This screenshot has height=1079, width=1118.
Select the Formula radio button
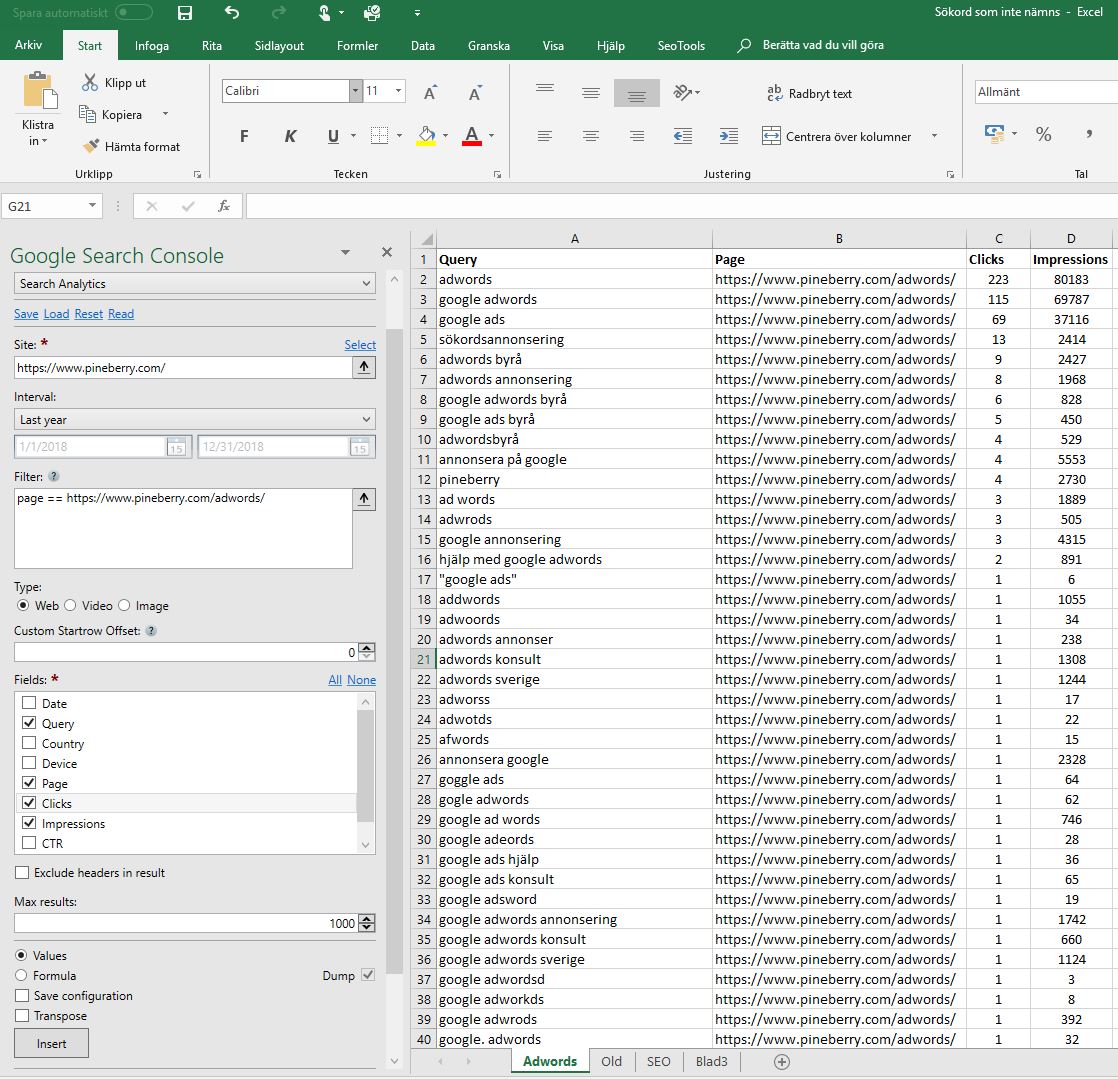[x=21, y=975]
